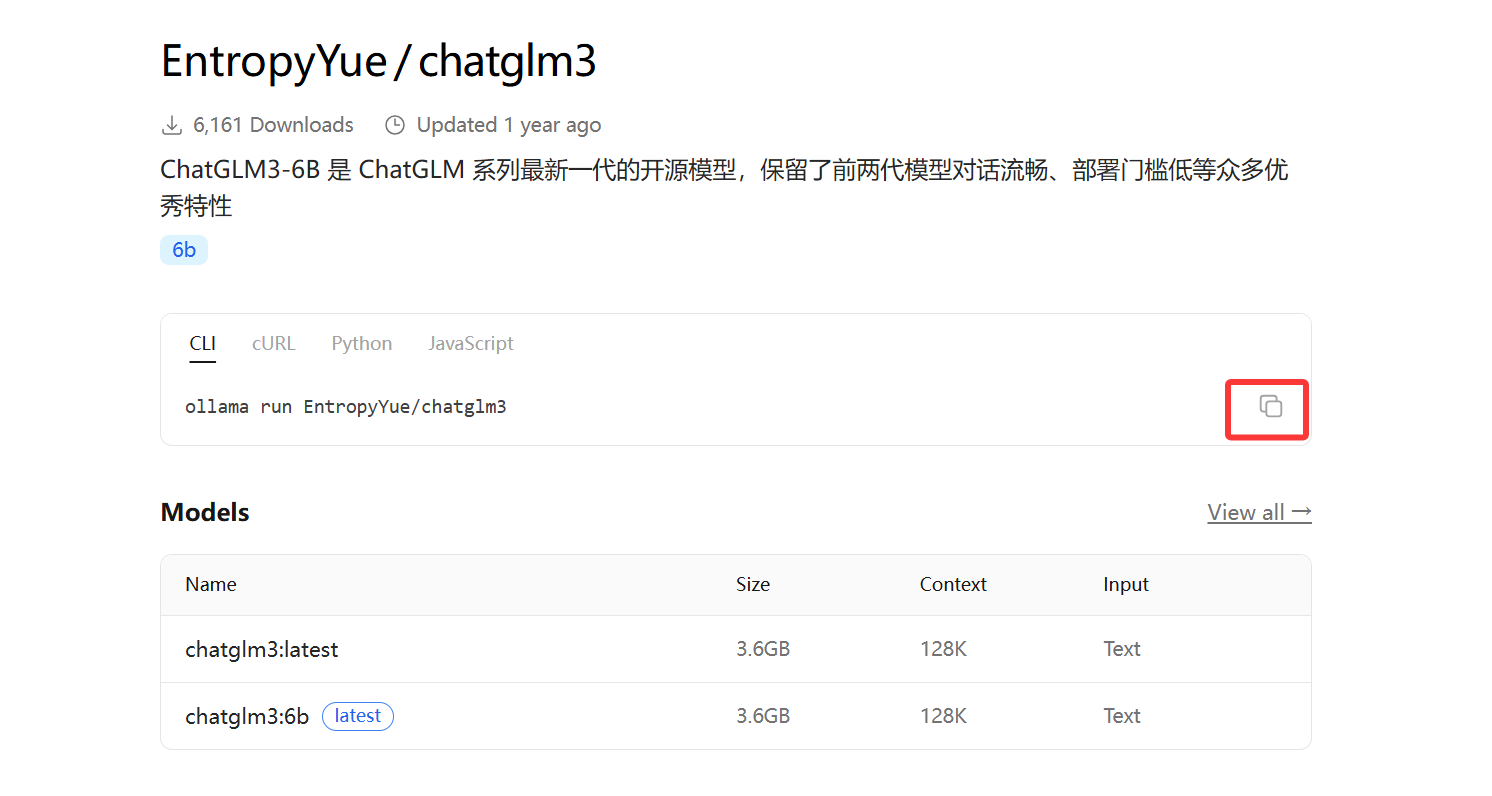Click the Text input in chatglm3:latest row
1492x796 pixels.
pos(1122,649)
